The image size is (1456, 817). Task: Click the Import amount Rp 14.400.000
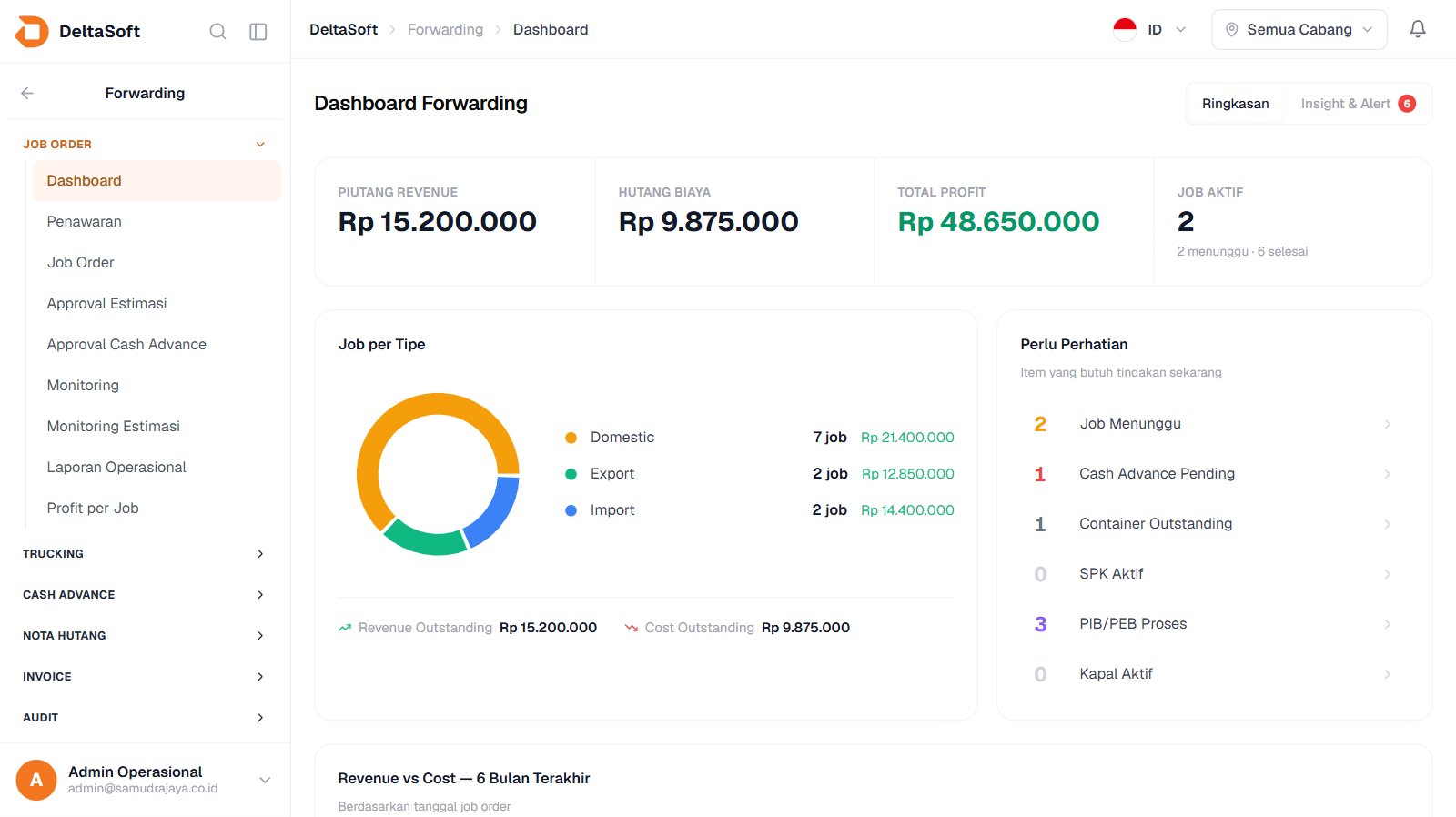click(x=907, y=510)
